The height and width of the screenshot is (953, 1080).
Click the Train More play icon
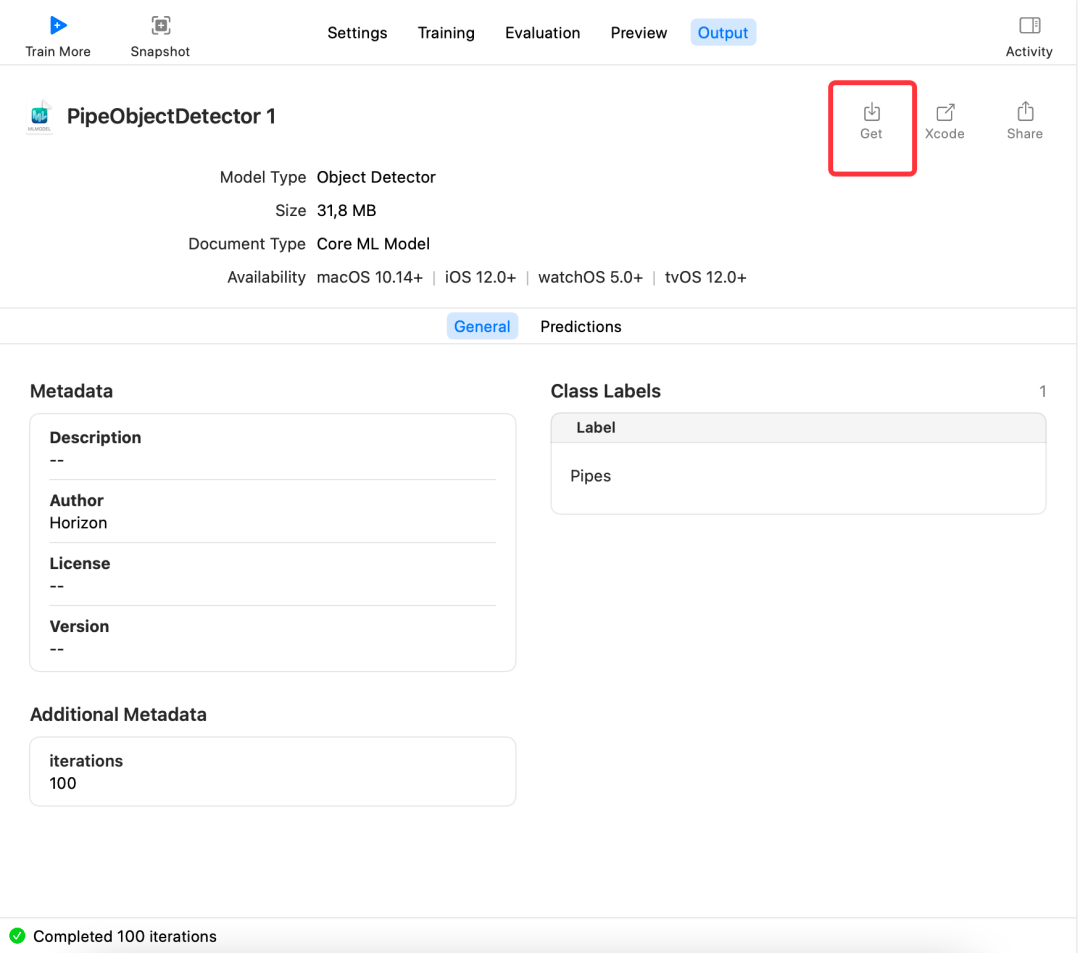click(x=59, y=26)
